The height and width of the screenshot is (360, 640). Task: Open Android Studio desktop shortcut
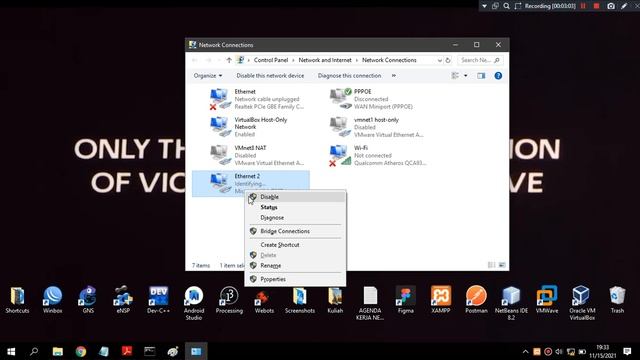(194, 303)
